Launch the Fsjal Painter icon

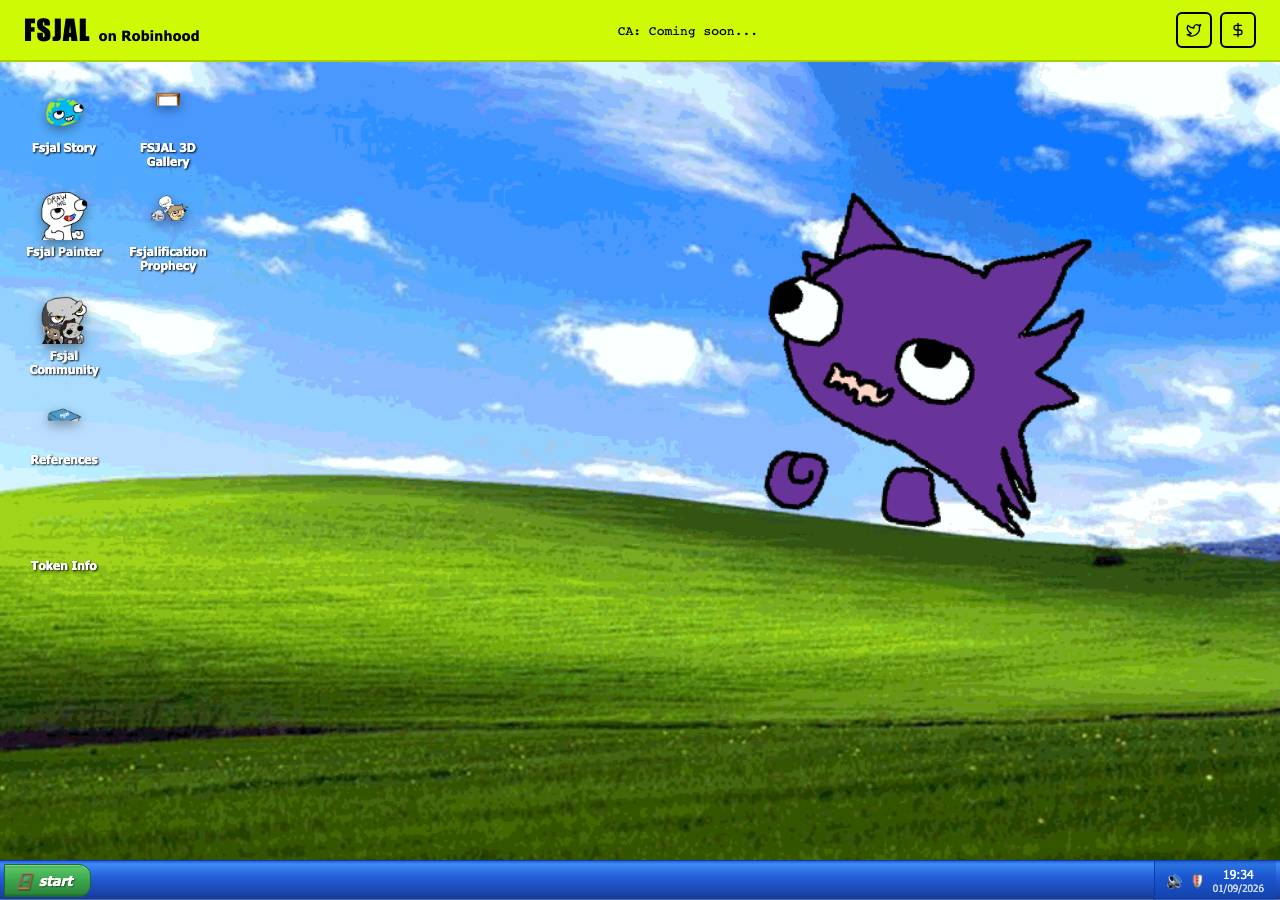(x=64, y=226)
